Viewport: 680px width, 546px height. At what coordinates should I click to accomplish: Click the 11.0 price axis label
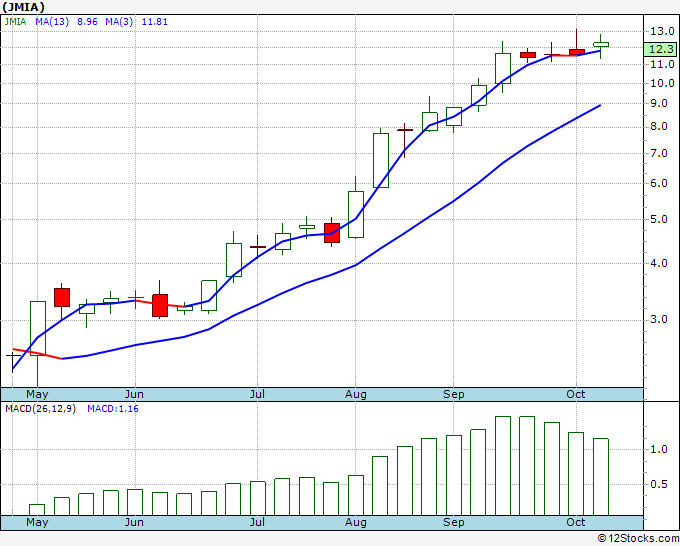[x=662, y=64]
